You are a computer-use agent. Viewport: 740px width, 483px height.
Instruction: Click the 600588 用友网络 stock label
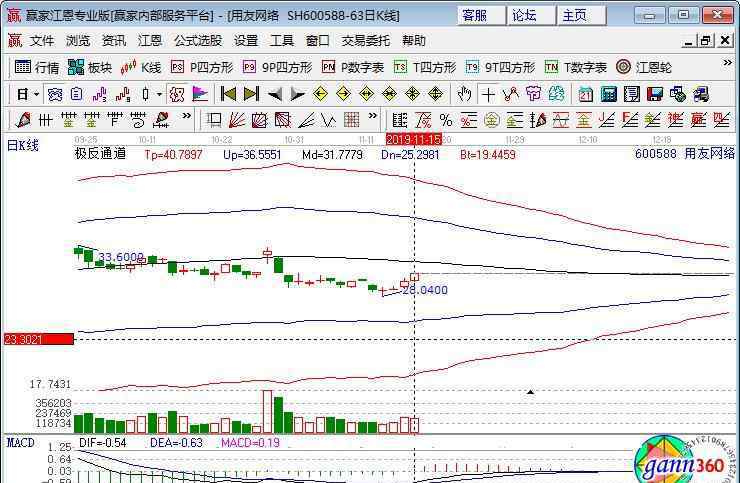[x=685, y=153]
